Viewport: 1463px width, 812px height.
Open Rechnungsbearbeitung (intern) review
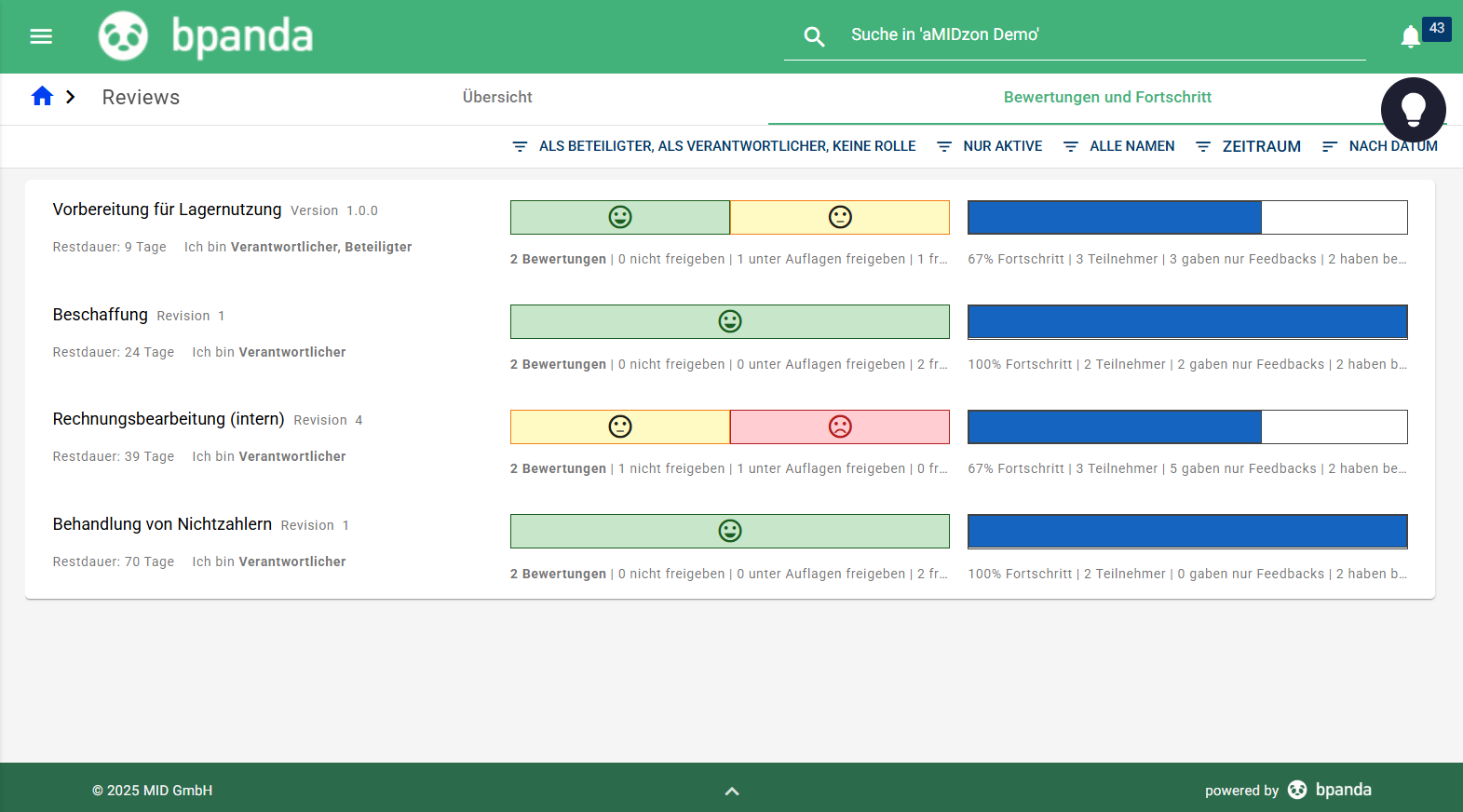(169, 419)
